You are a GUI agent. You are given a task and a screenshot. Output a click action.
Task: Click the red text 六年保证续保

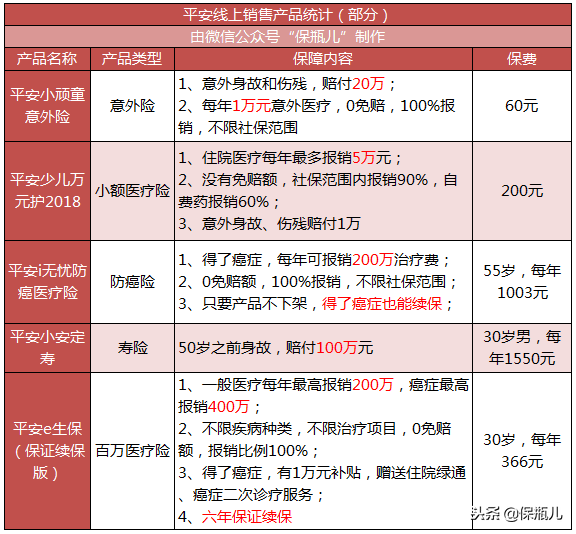247,517
